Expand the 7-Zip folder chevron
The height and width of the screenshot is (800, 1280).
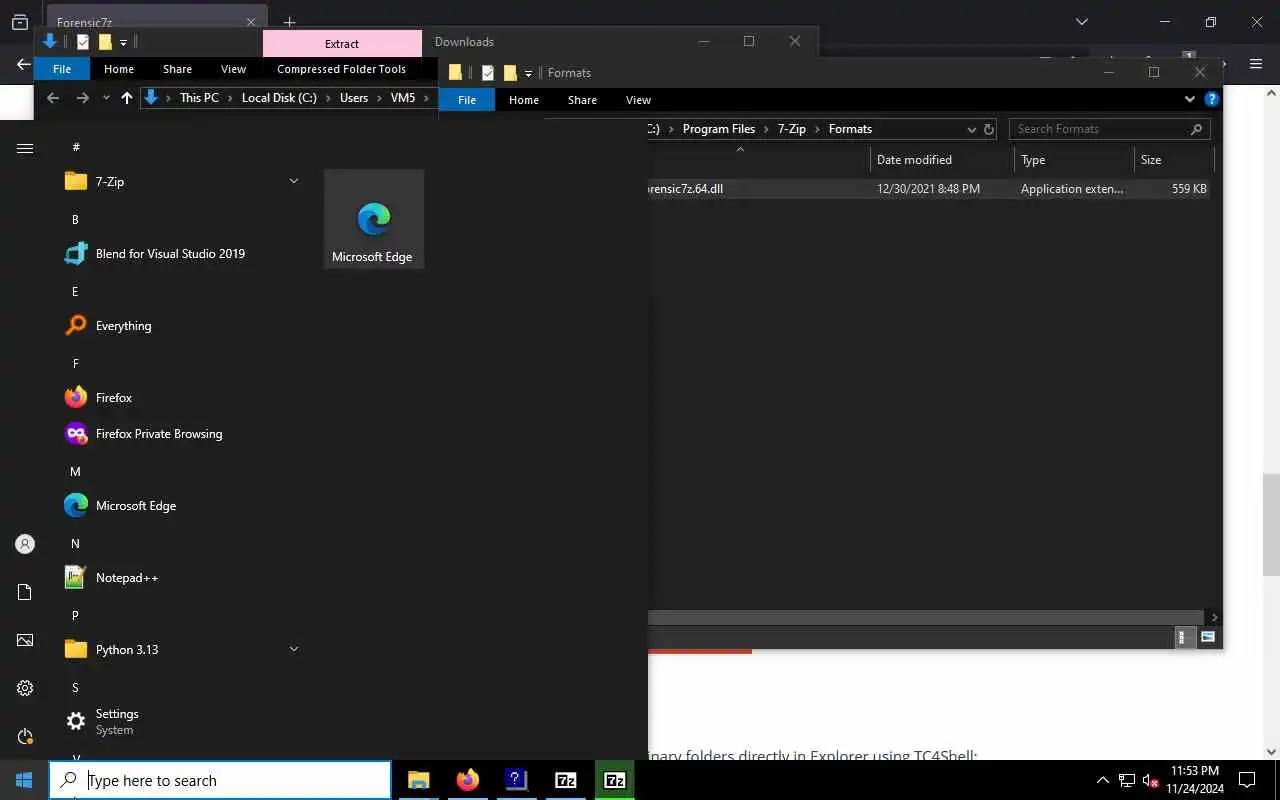[x=294, y=181]
